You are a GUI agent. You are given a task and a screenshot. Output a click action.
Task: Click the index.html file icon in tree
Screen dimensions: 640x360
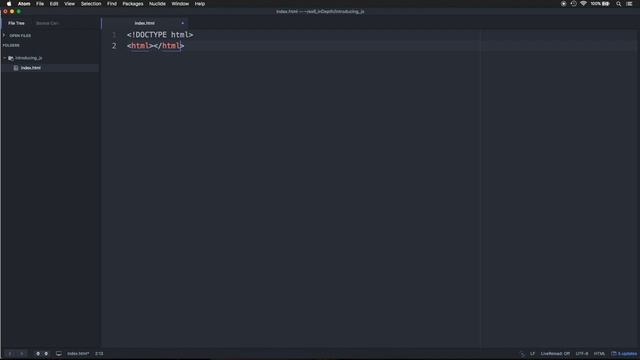coord(16,68)
